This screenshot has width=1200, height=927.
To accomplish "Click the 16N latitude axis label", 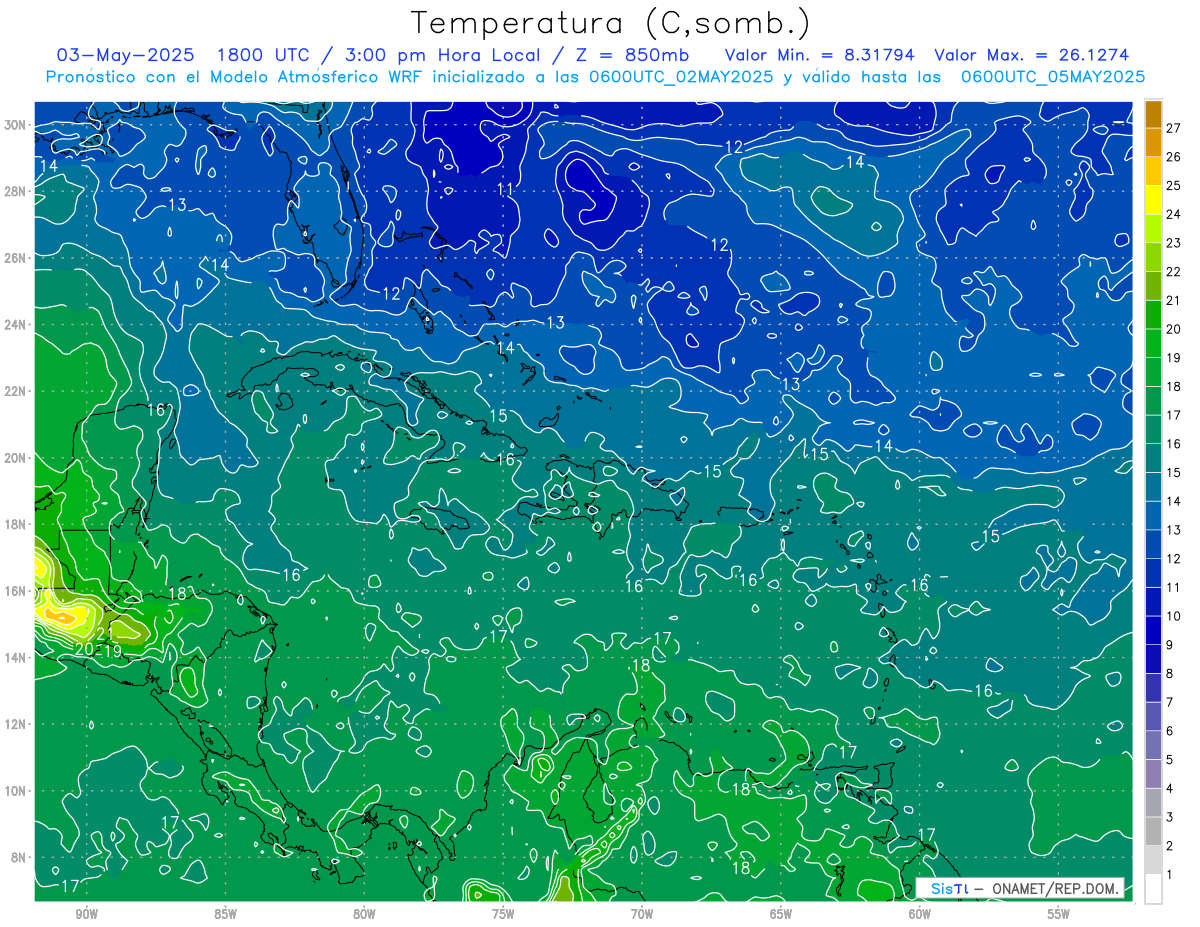I will [x=17, y=591].
